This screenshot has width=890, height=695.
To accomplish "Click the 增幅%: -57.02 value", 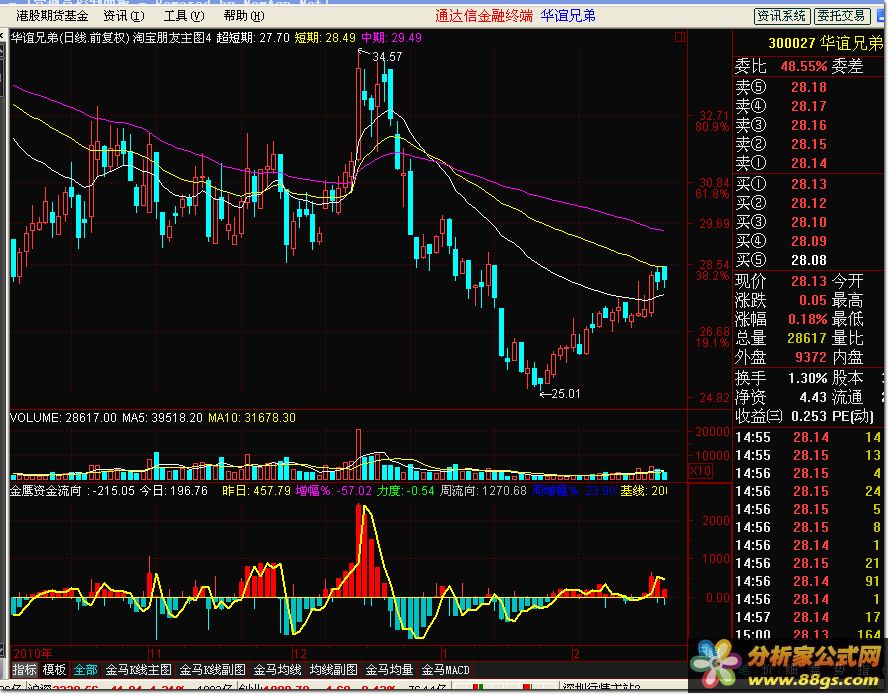I will [334, 491].
